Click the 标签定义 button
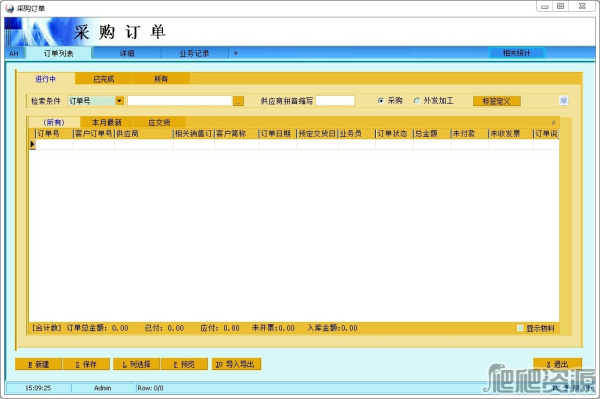600x399 pixels. pyautogui.click(x=496, y=101)
